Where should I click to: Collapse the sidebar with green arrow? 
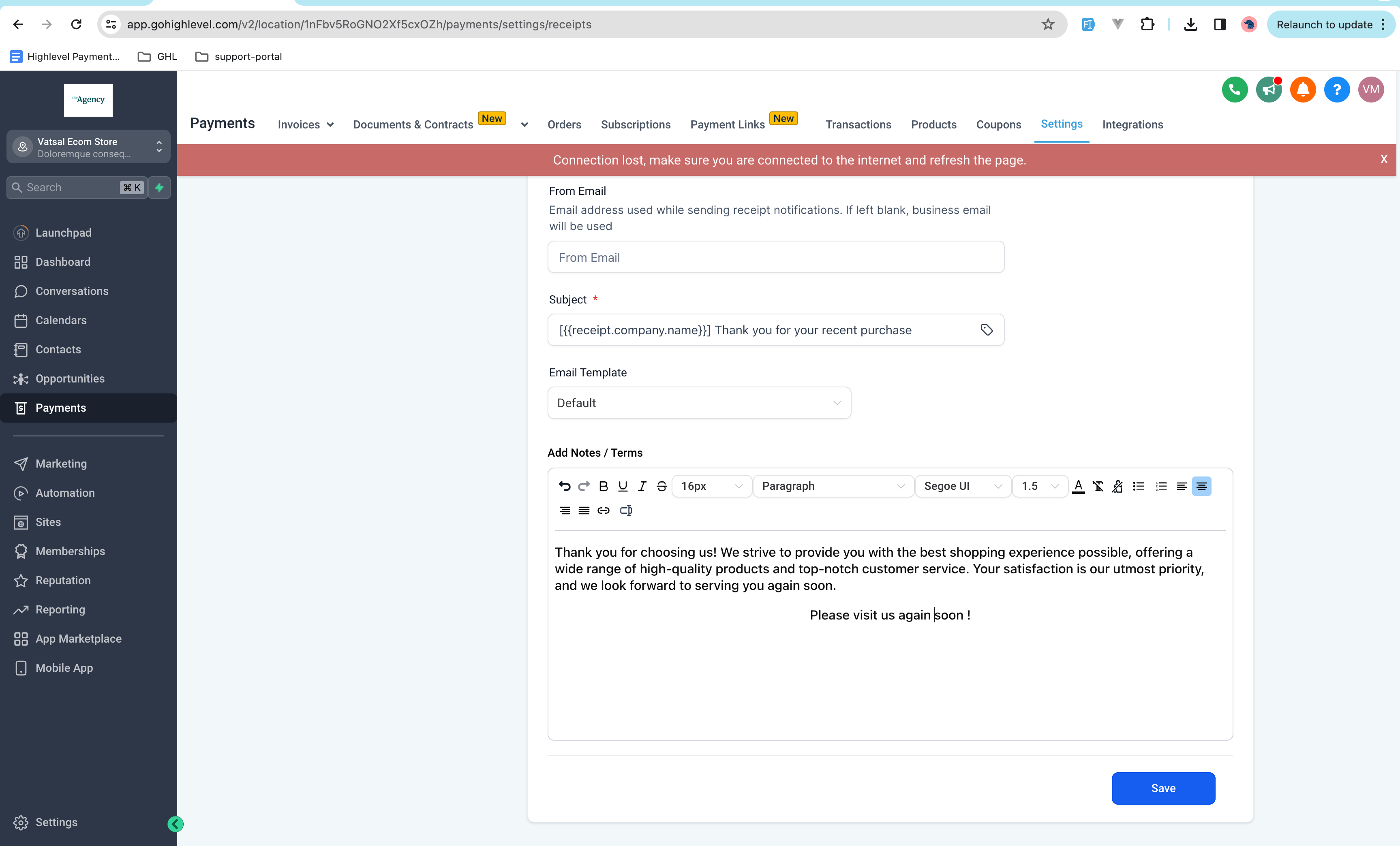(x=176, y=824)
